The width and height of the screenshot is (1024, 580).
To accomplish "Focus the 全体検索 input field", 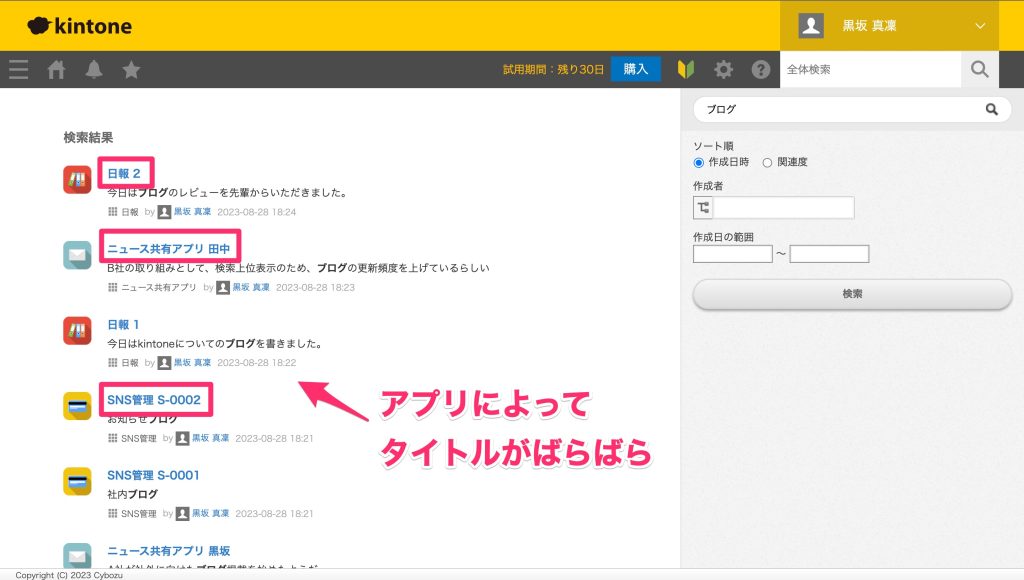I will click(871, 69).
